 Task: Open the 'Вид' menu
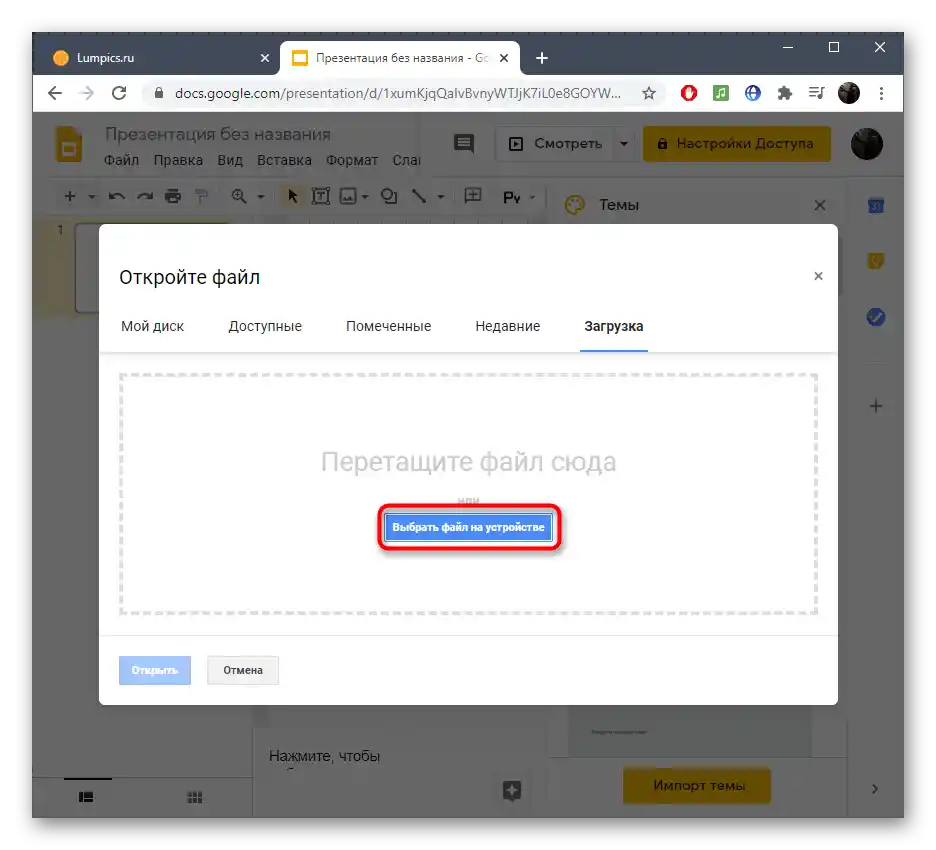[230, 160]
